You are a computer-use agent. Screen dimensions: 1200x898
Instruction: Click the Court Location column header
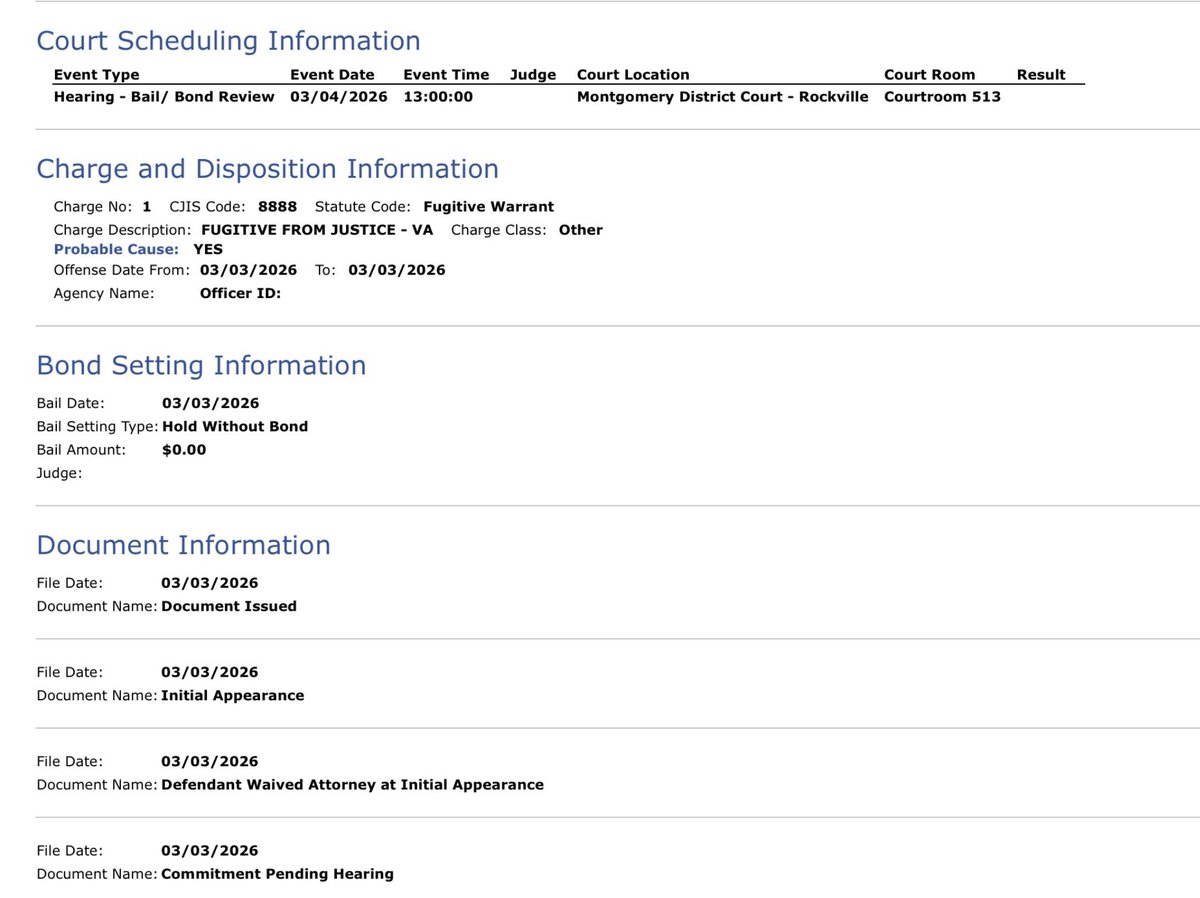633,75
